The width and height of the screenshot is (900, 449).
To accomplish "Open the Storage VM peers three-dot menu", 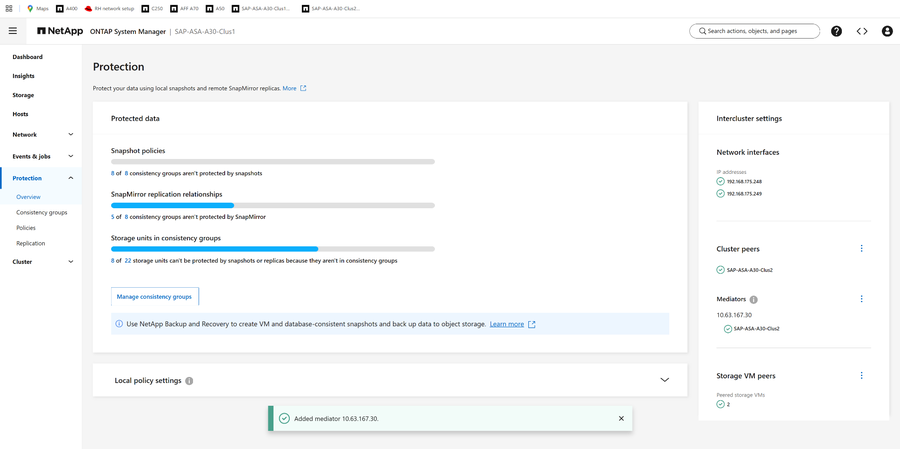I will point(862,376).
